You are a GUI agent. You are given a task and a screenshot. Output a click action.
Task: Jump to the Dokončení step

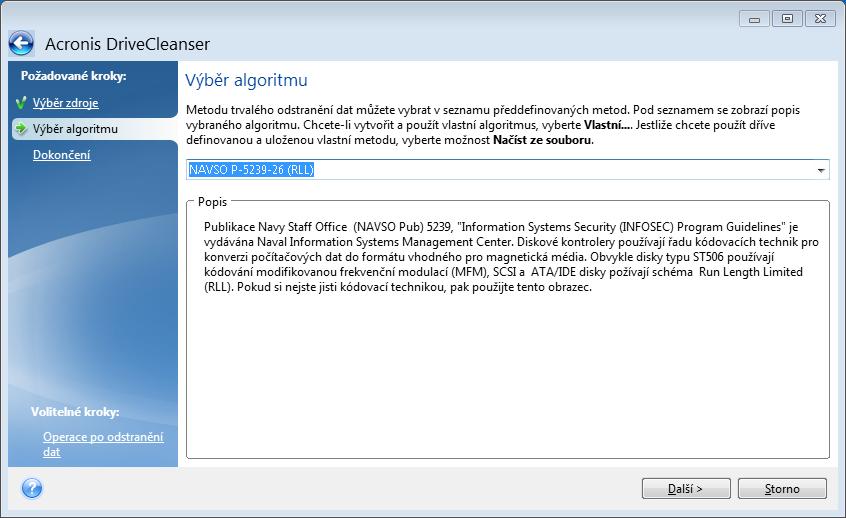point(62,155)
